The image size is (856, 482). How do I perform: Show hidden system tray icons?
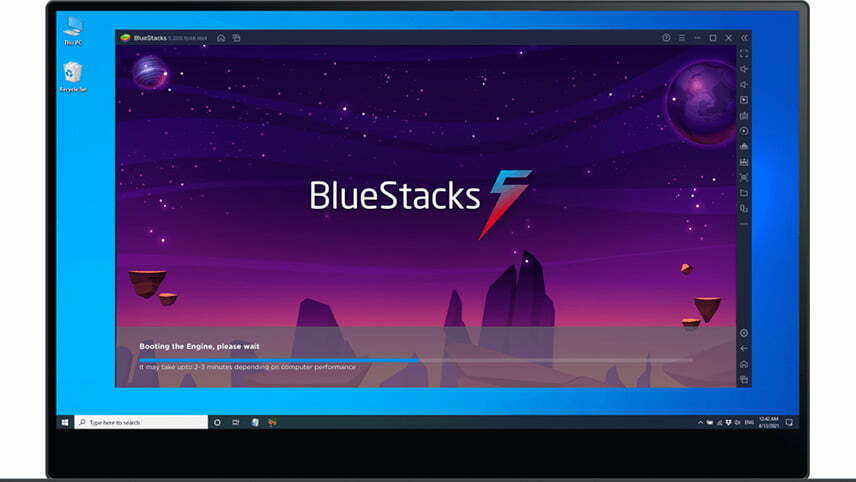coord(700,423)
